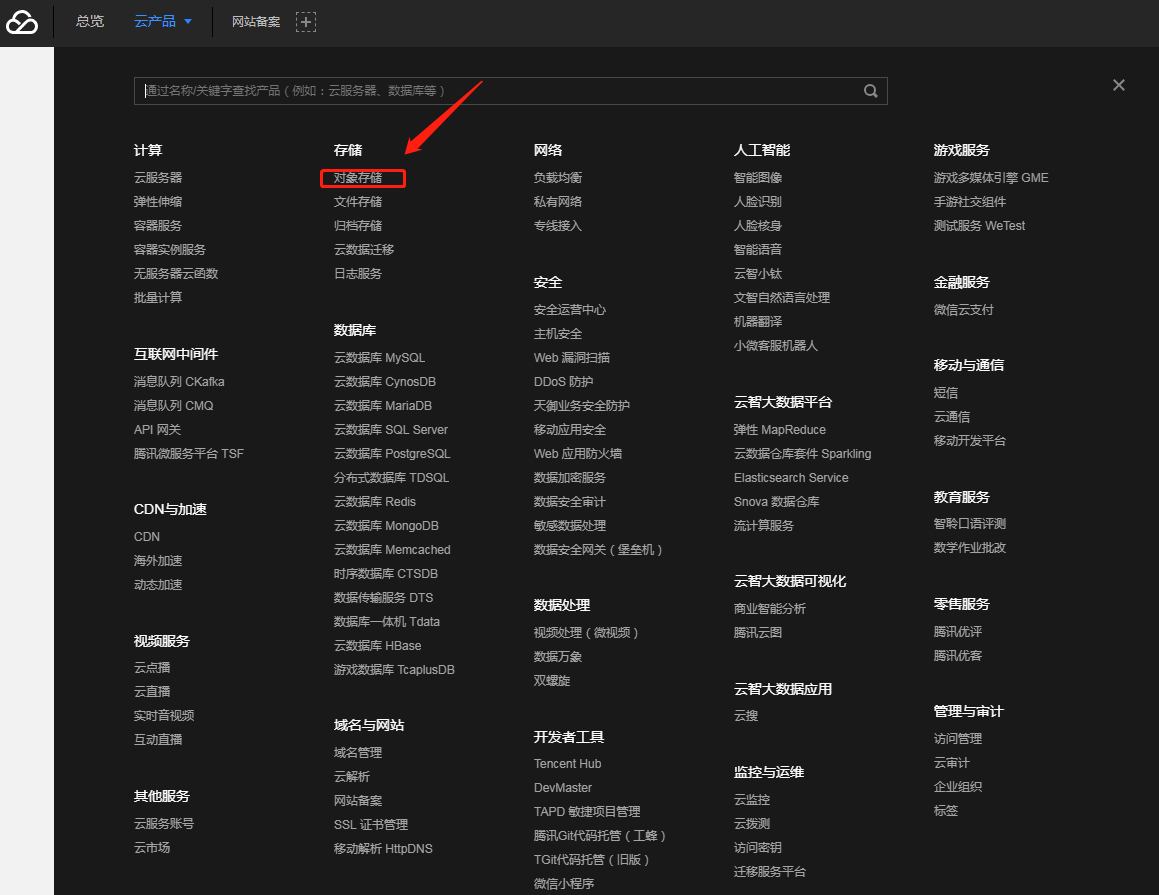Open 域名管理 link
The width and height of the screenshot is (1159, 895).
(x=358, y=752)
